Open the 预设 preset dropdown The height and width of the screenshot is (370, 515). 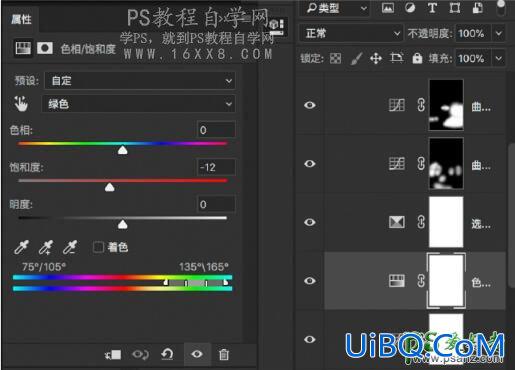[140, 81]
